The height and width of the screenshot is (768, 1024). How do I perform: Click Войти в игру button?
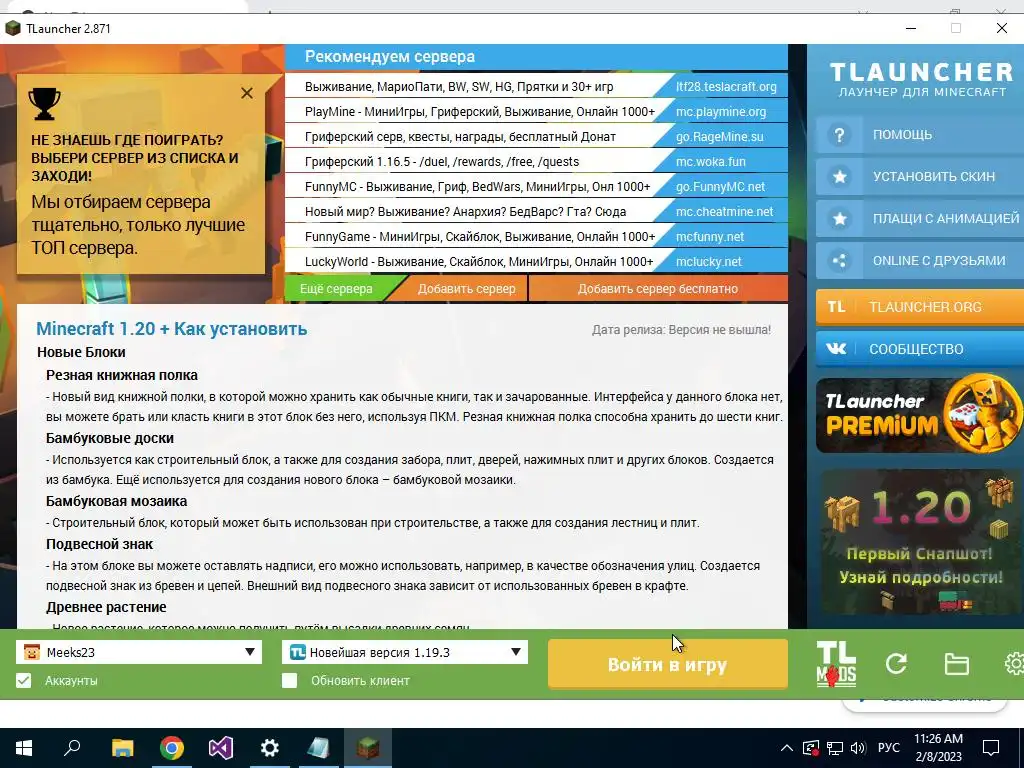coord(667,664)
